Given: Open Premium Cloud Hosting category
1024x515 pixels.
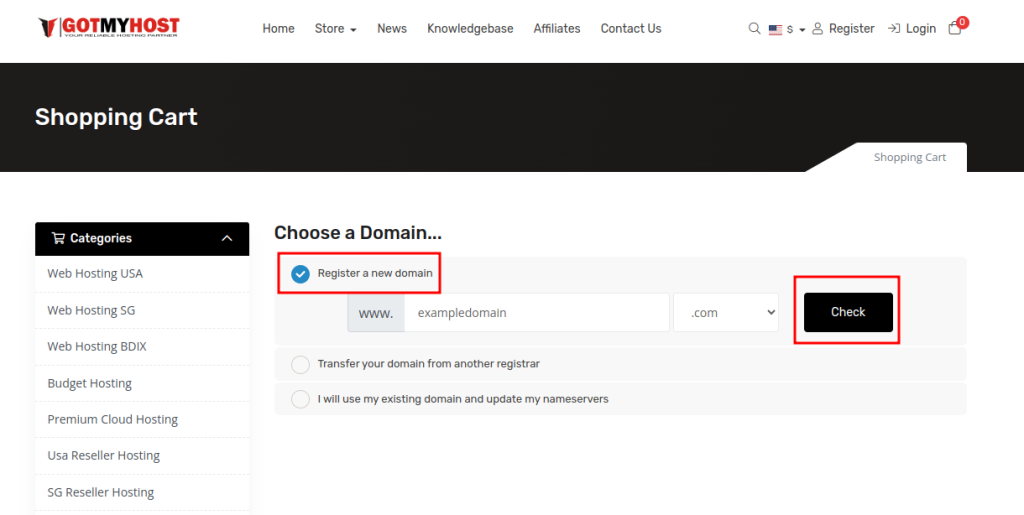Looking at the screenshot, I should pos(112,419).
